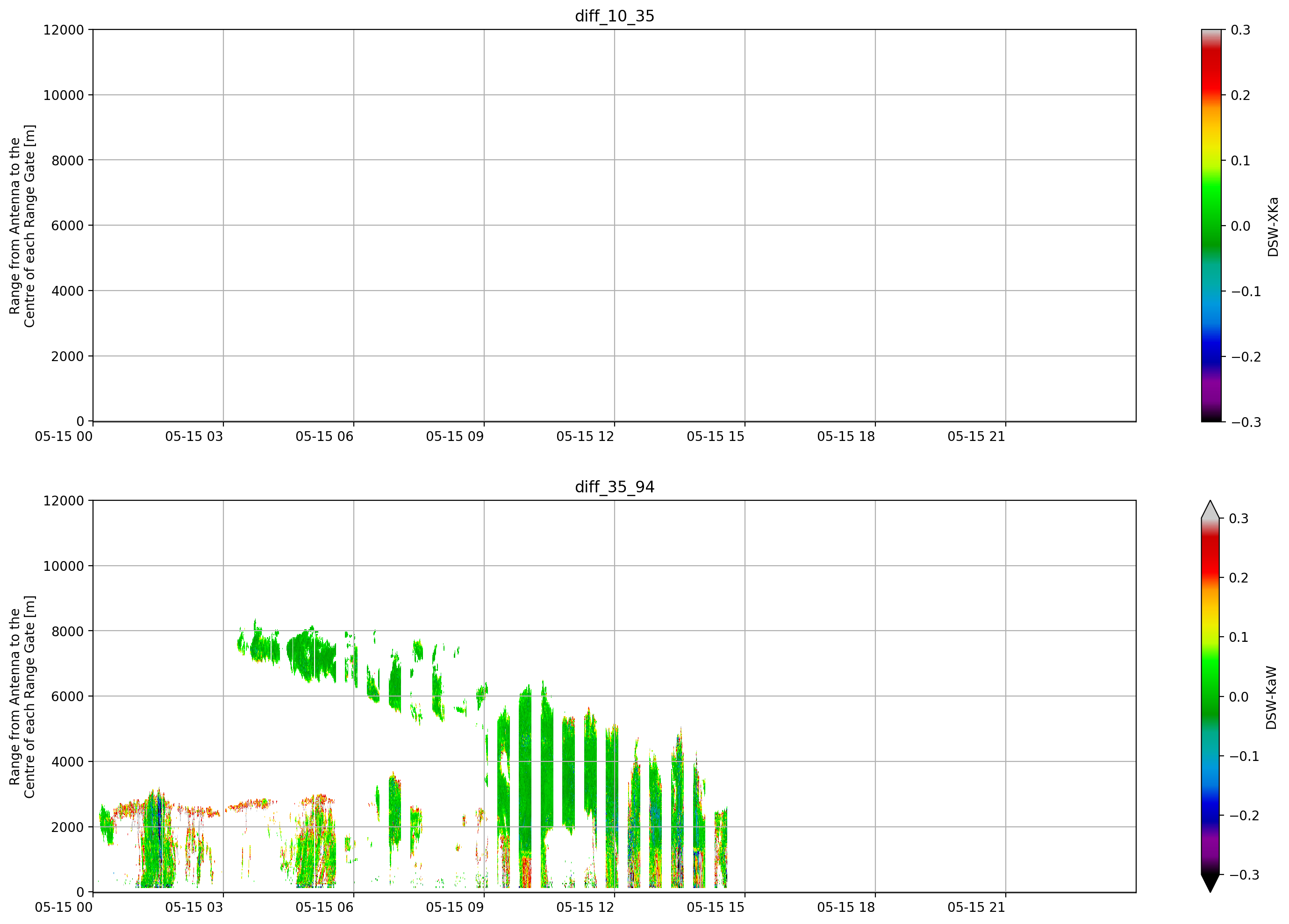1289x924 pixels.
Task: Click the −0.2 tick on DSW-KaW colorbar
Action: coord(1244,816)
